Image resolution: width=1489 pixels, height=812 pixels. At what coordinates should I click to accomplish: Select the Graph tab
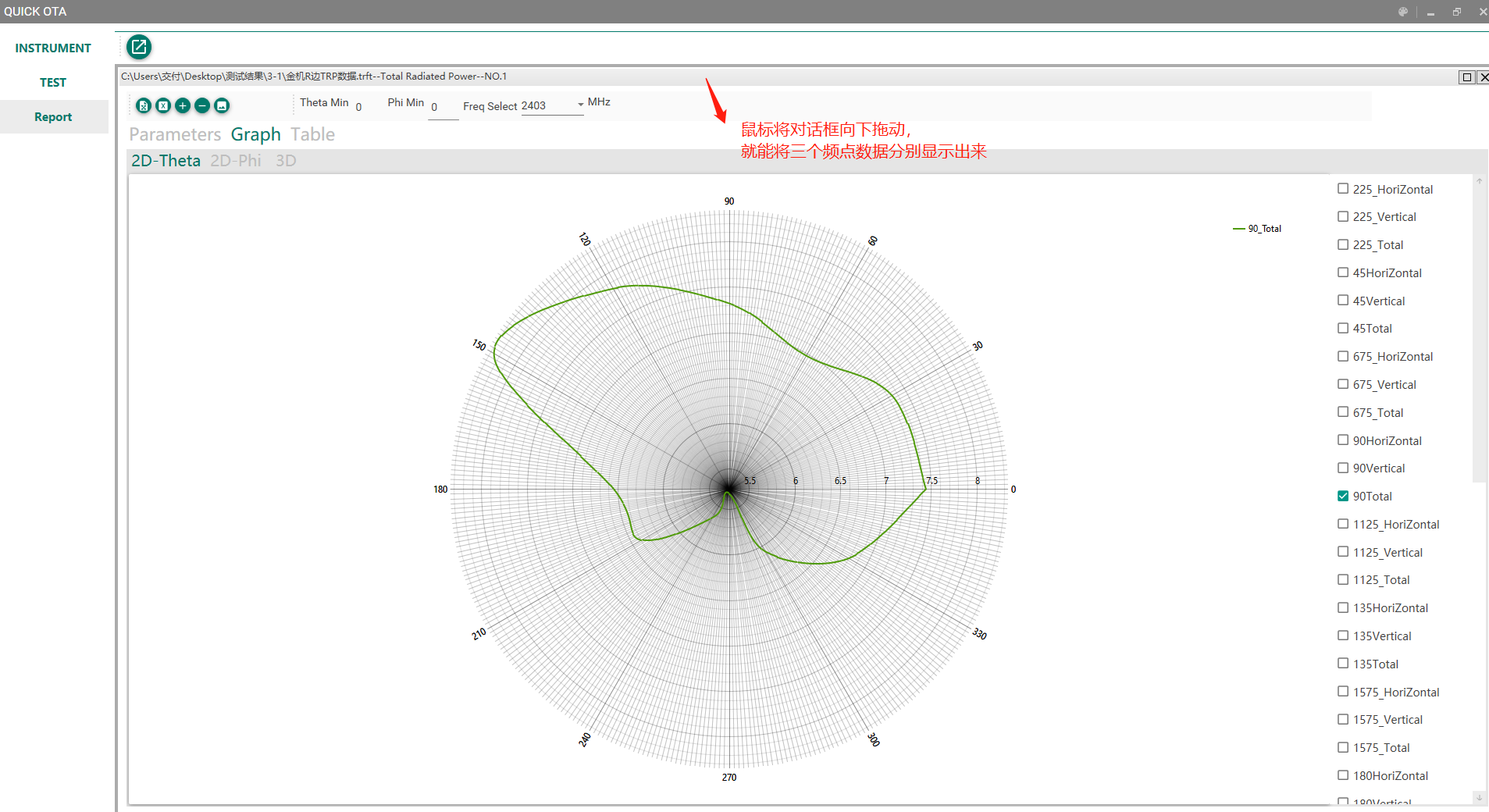(255, 134)
